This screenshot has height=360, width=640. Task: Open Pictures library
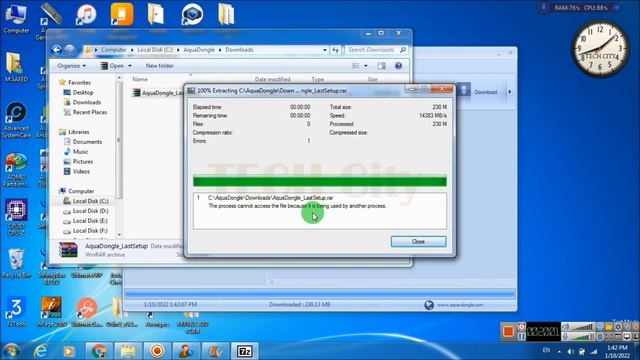[82, 162]
